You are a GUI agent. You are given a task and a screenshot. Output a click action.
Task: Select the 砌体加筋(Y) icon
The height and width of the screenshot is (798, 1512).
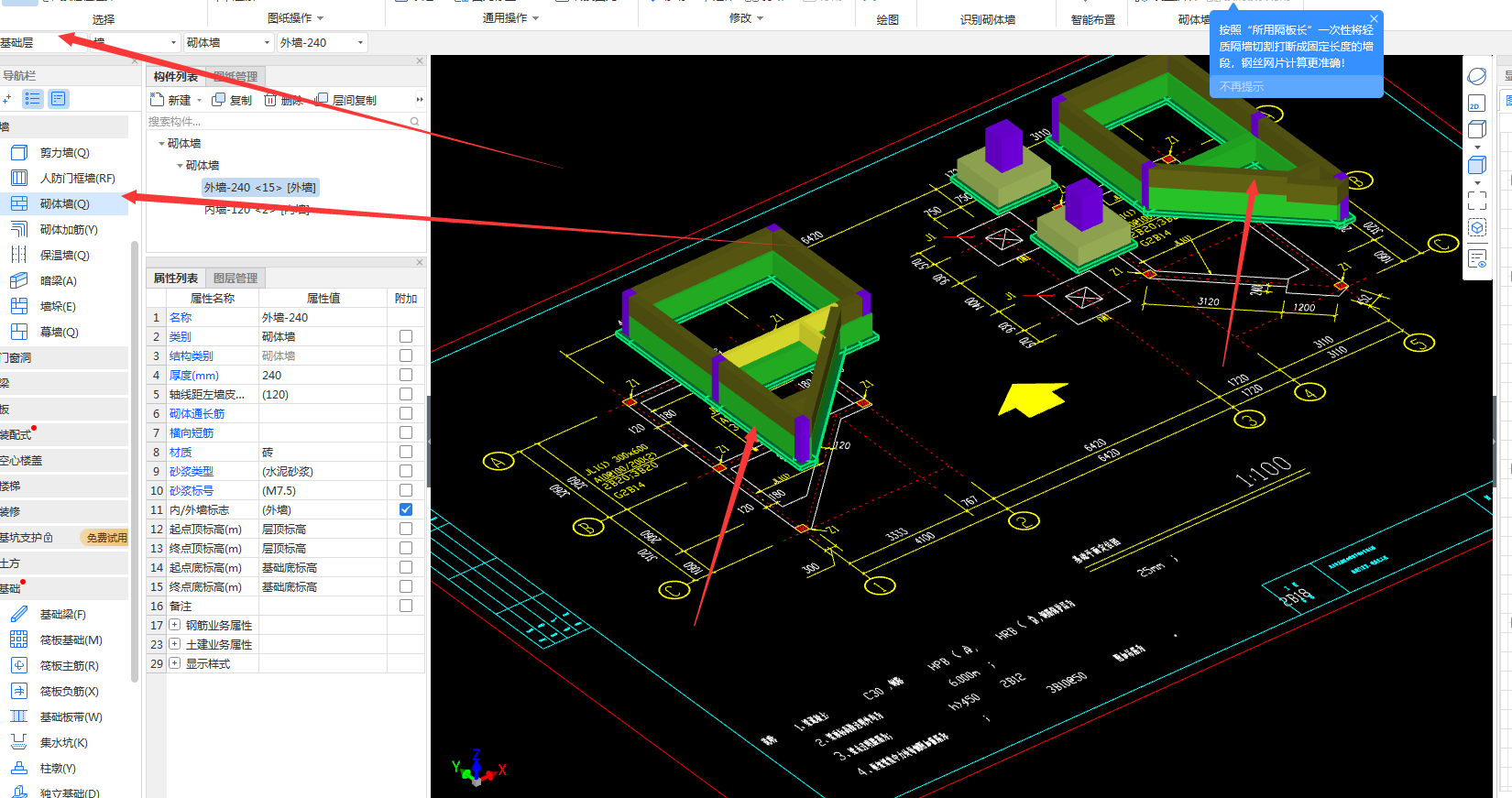coord(19,230)
